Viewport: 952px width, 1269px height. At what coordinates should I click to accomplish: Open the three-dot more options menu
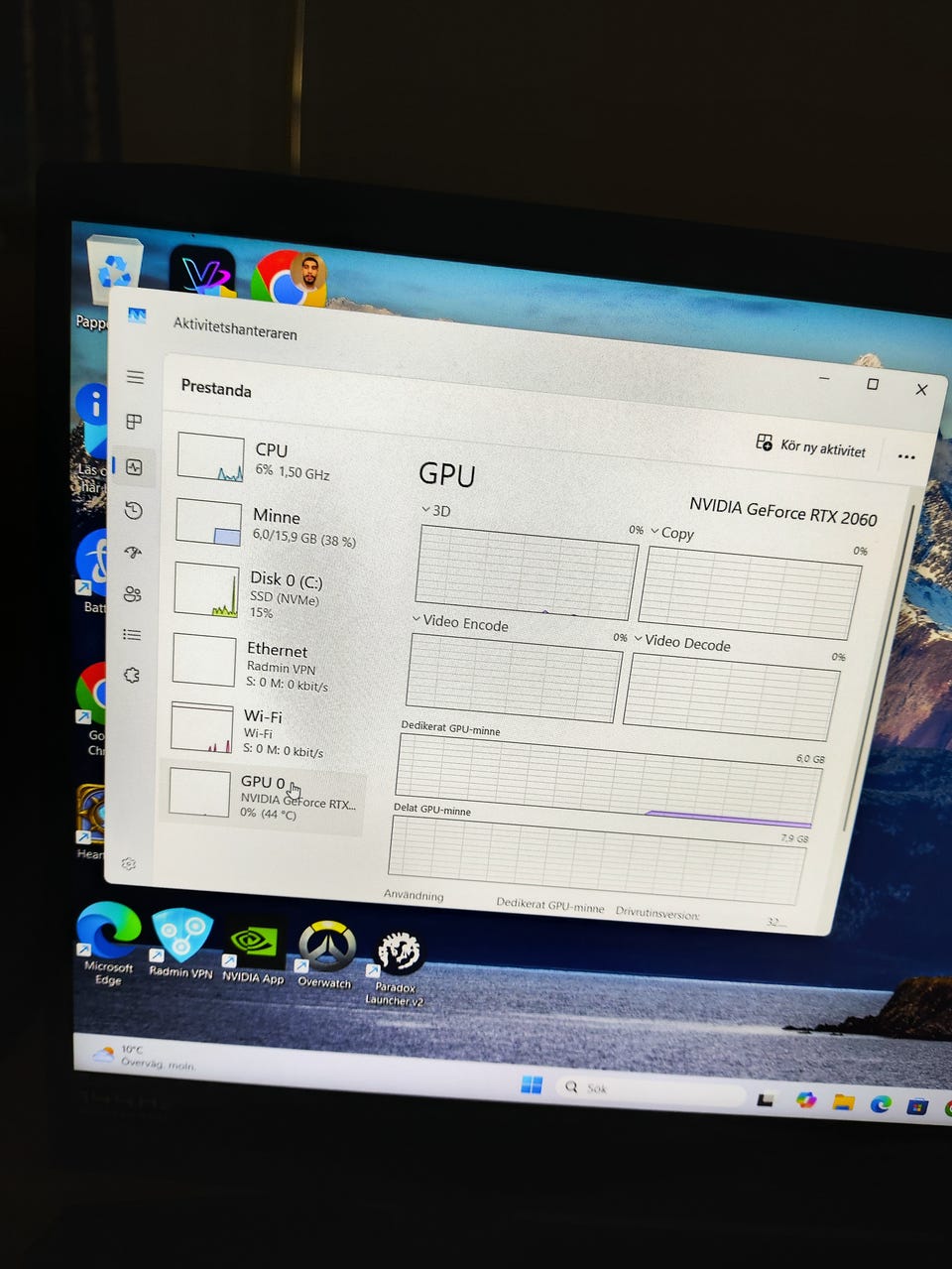(906, 456)
